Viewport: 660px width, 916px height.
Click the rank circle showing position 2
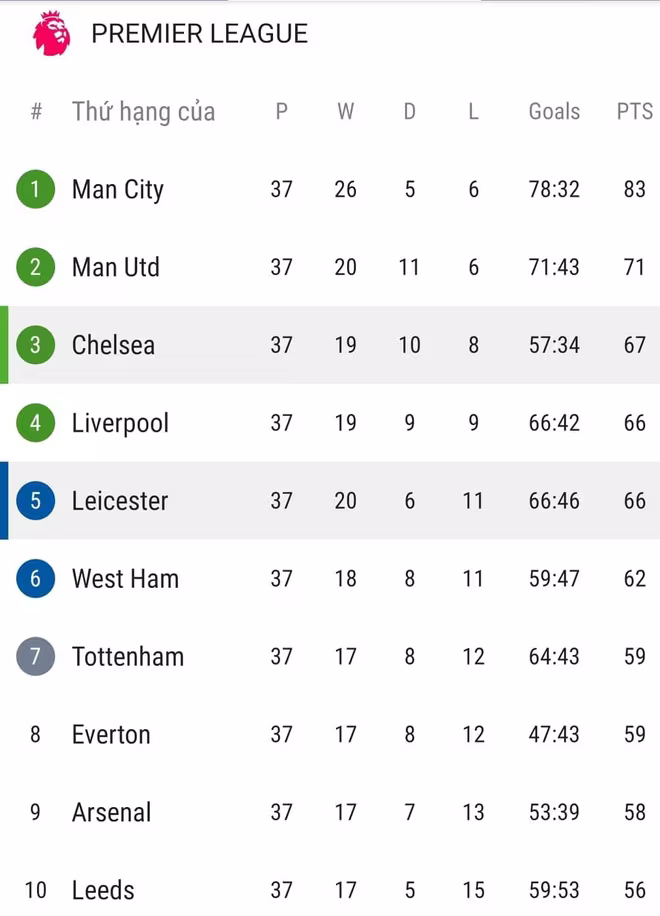coord(35,267)
